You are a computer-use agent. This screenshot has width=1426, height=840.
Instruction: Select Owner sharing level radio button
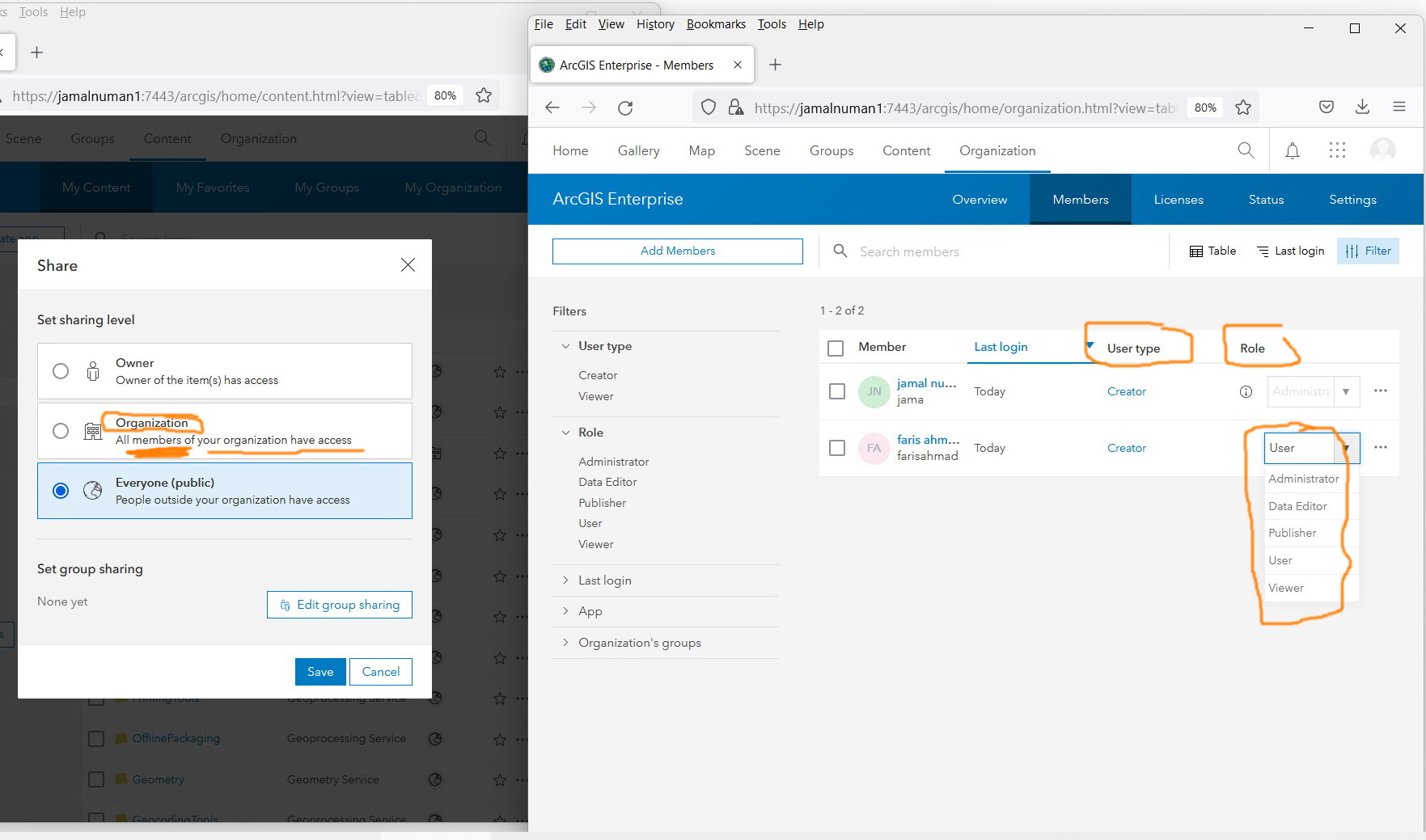(61, 371)
